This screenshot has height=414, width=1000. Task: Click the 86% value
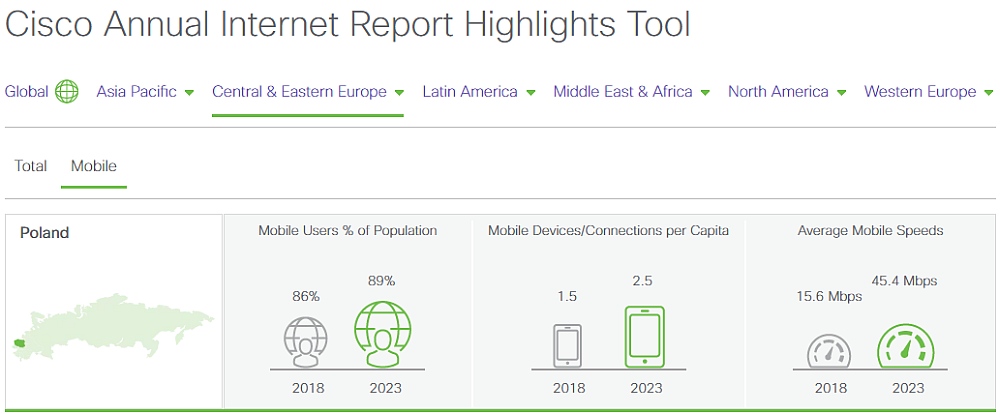pos(306,297)
